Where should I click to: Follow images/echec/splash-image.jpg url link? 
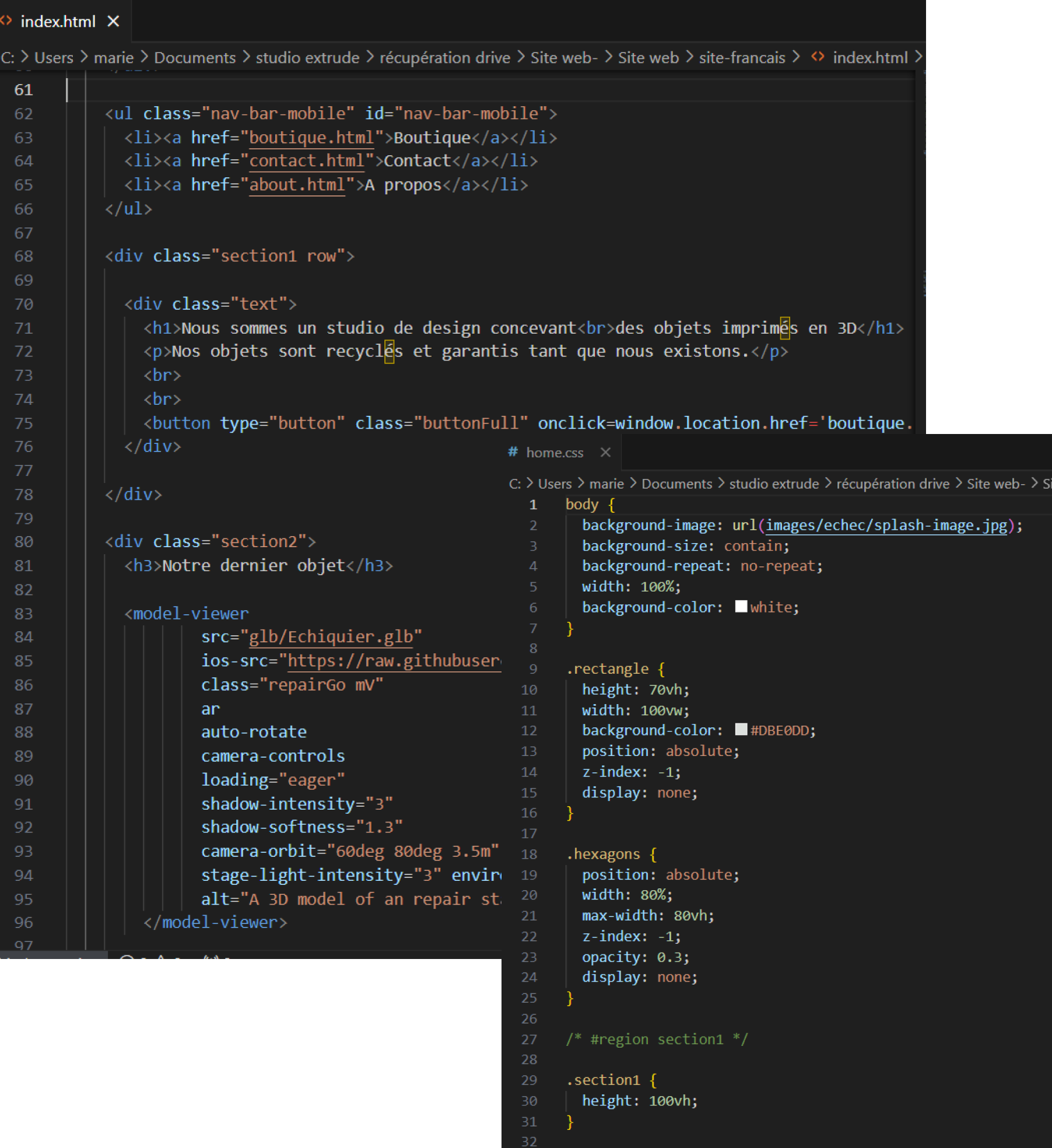[886, 526]
